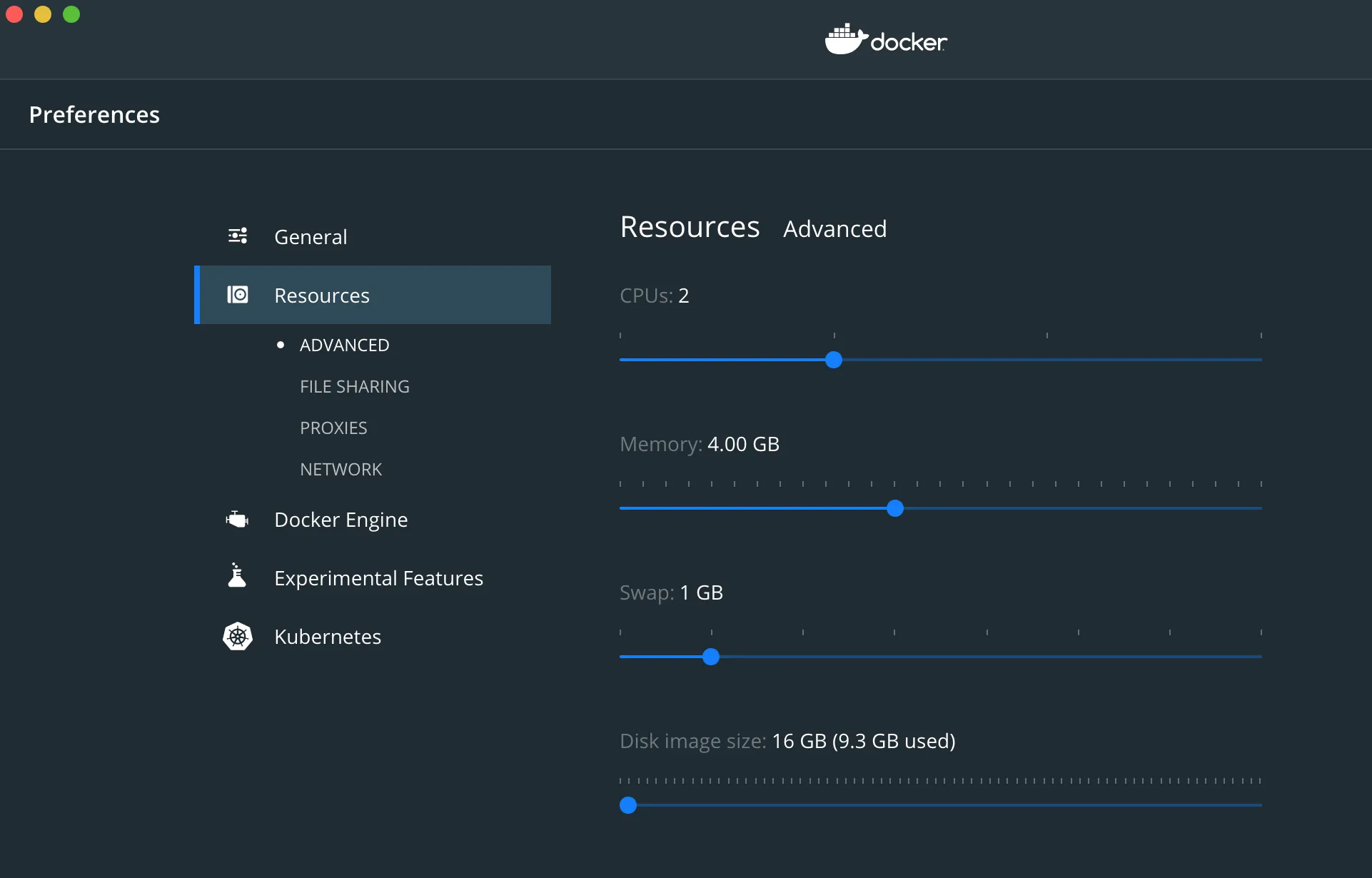Click the General sliders icon
This screenshot has height=878, width=1372.
pyautogui.click(x=238, y=236)
